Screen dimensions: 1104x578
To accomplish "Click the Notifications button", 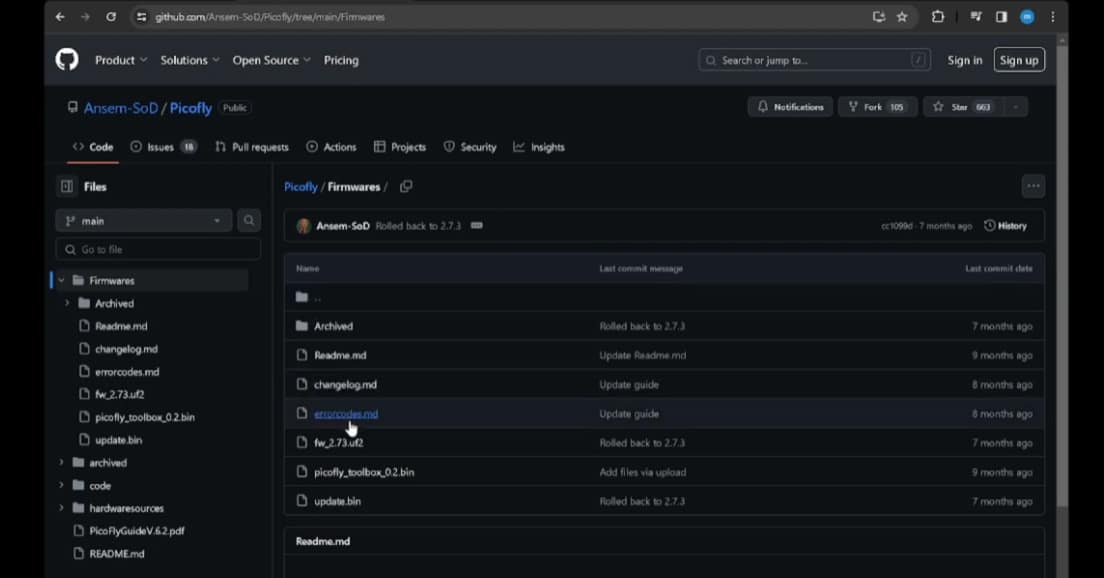I will tap(791, 107).
